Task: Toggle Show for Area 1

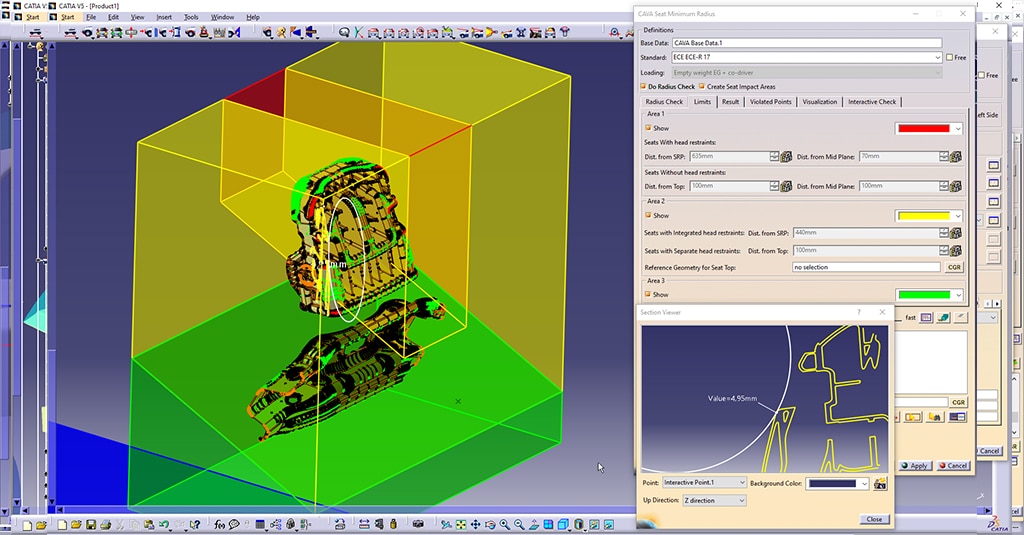Action: 648,128
